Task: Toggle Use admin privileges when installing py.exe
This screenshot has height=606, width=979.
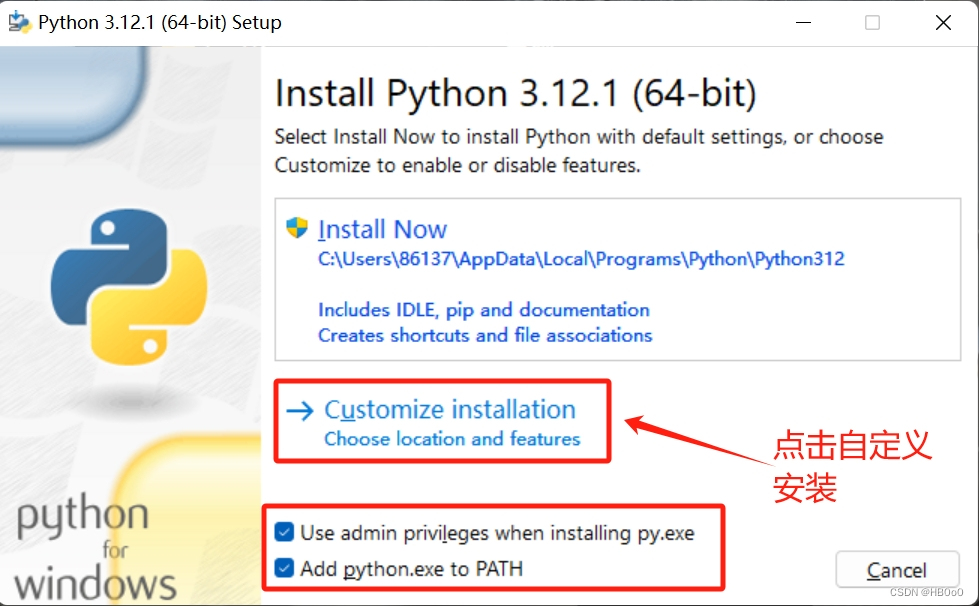Action: (x=284, y=532)
